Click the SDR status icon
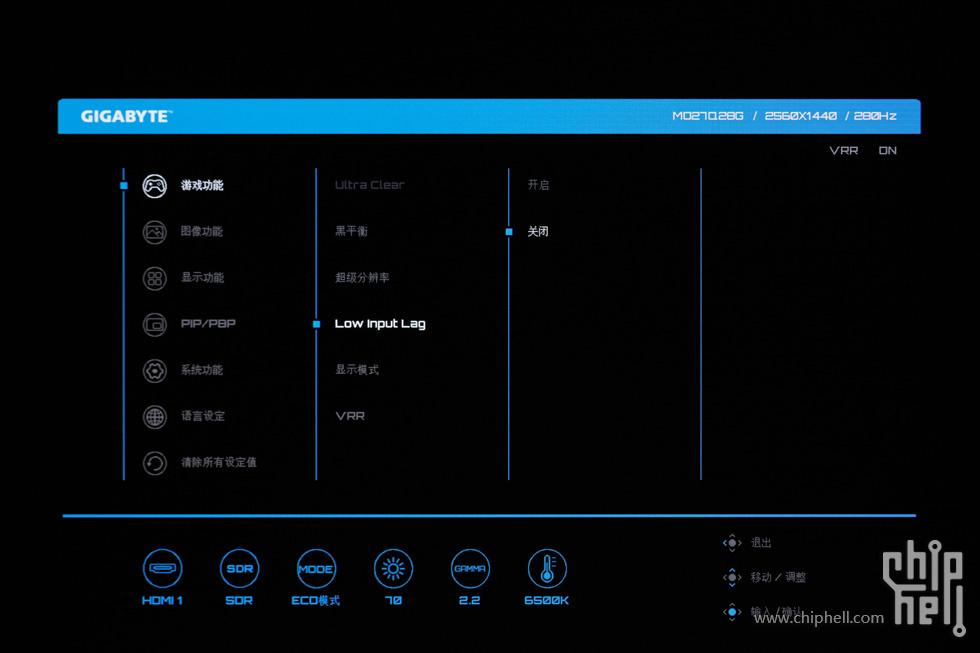Screen dimensions: 980x653 point(239,568)
